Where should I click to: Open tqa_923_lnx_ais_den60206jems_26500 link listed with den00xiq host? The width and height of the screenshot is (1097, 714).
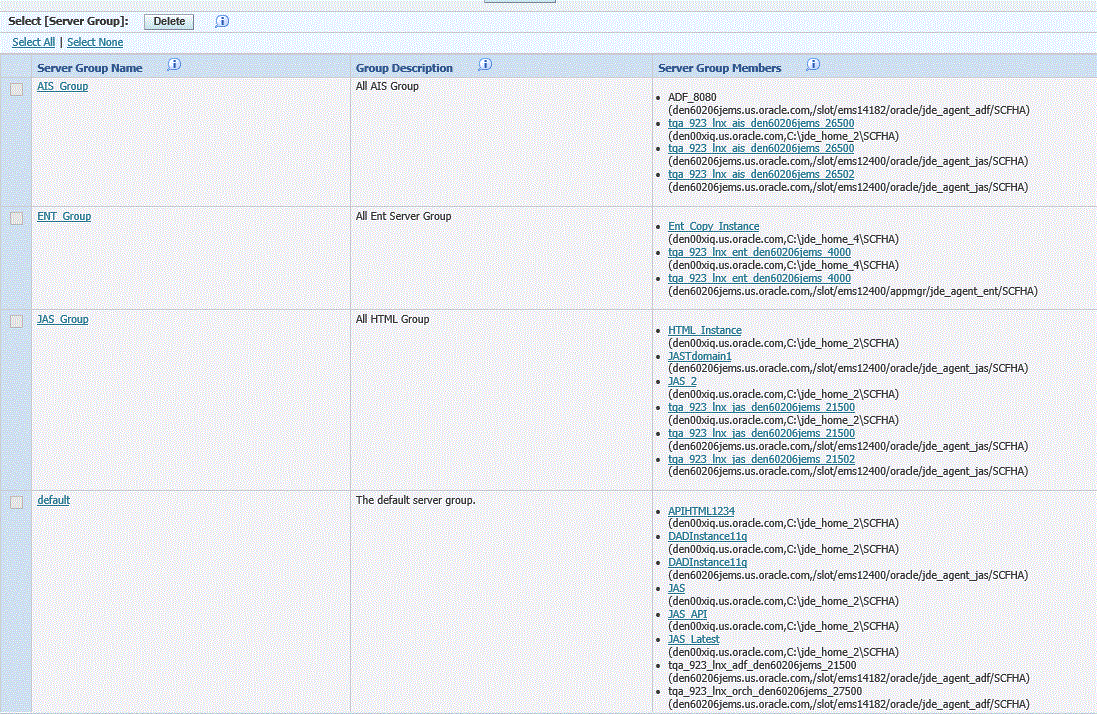[x=761, y=123]
